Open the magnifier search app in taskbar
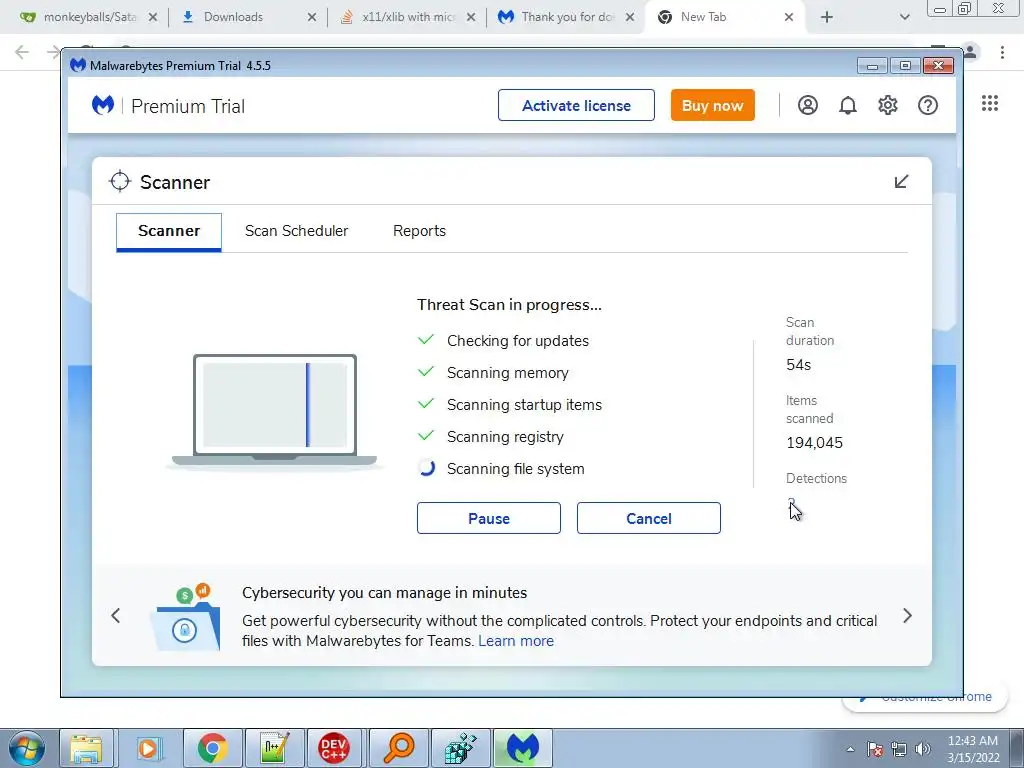The width and height of the screenshot is (1024, 768). click(x=398, y=748)
